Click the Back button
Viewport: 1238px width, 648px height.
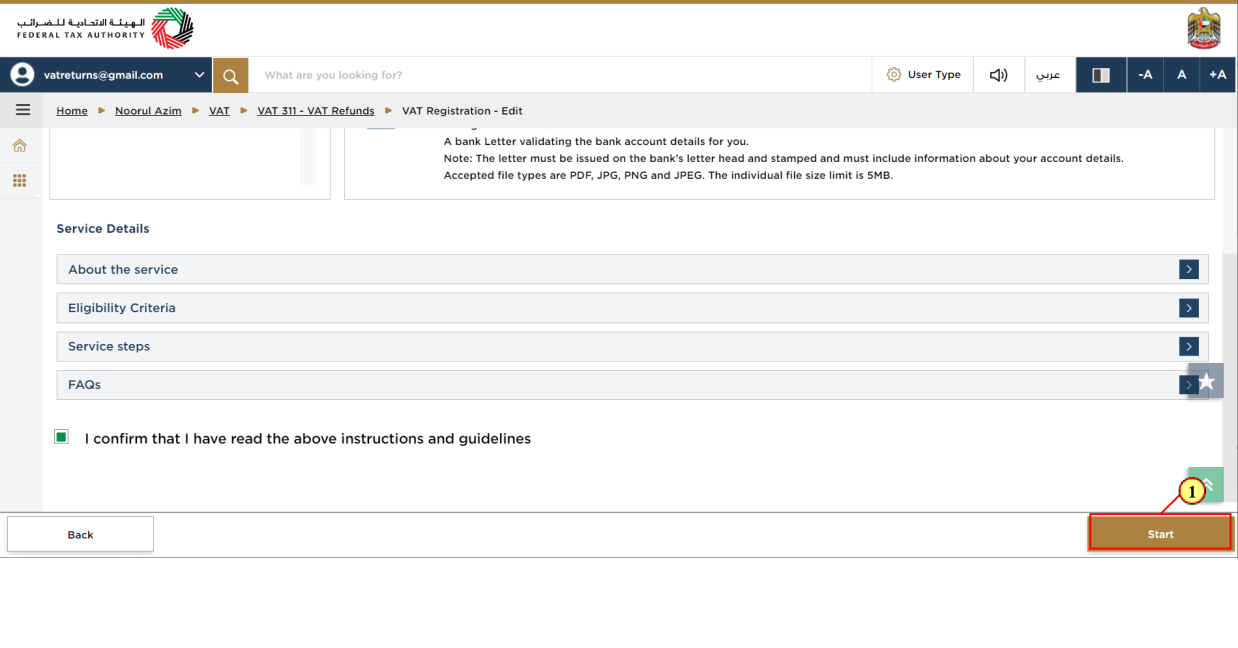point(80,534)
